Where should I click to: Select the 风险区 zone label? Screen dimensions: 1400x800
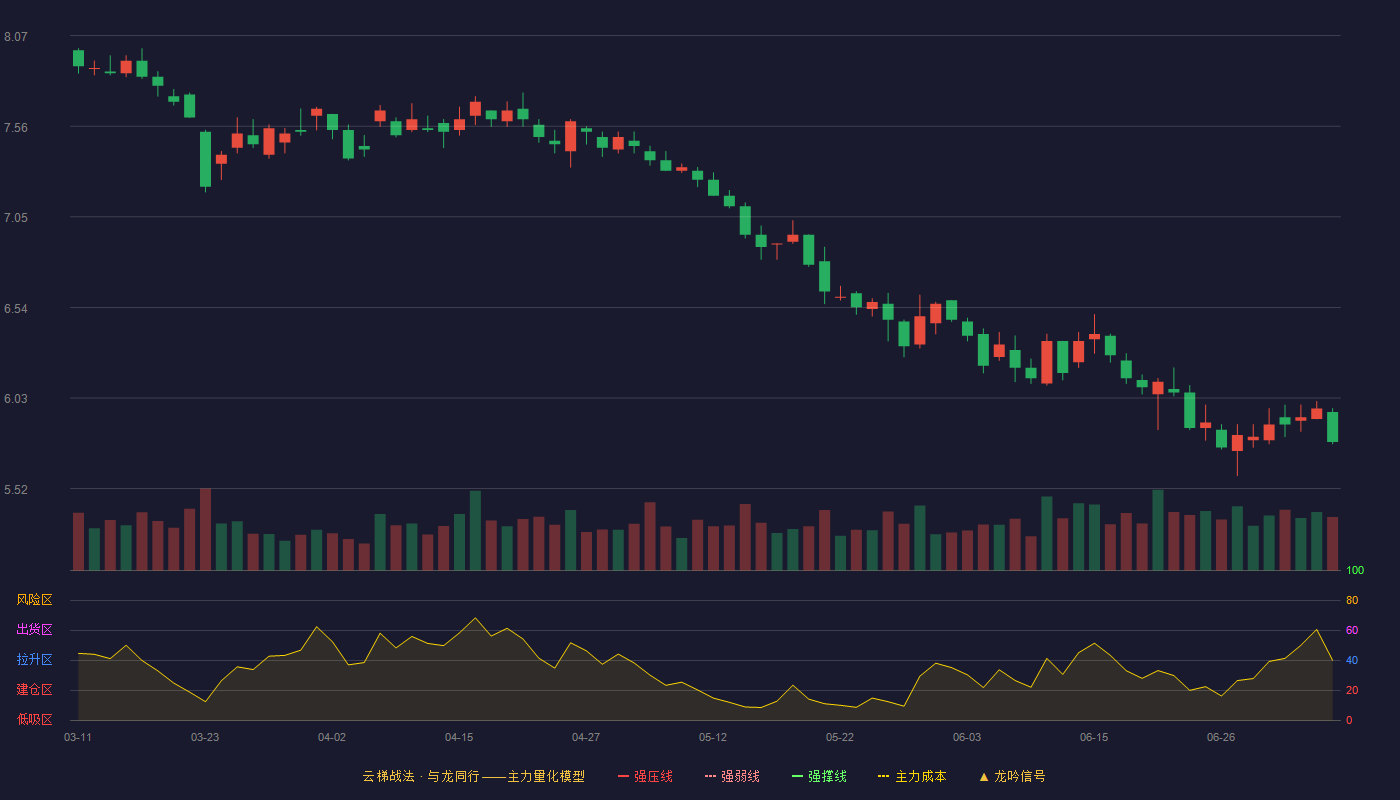(34, 600)
